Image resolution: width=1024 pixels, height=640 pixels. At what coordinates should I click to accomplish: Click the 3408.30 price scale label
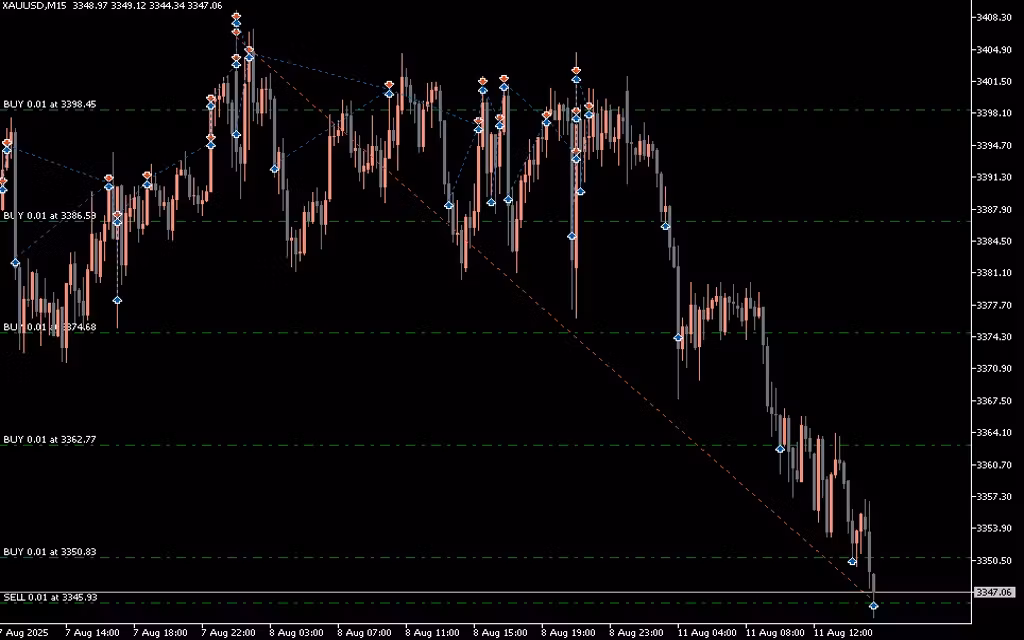(x=993, y=18)
